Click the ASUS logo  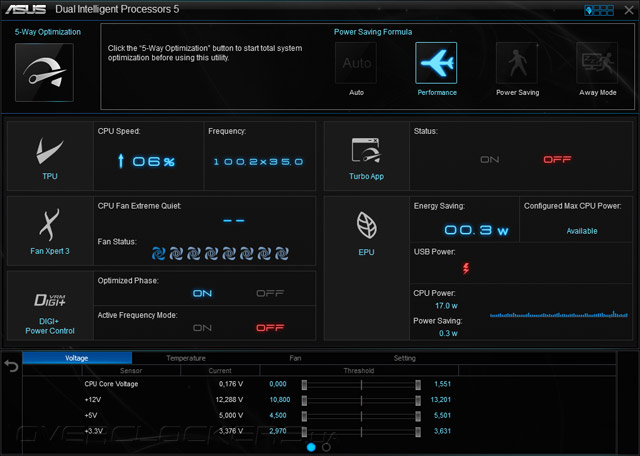pos(26,9)
